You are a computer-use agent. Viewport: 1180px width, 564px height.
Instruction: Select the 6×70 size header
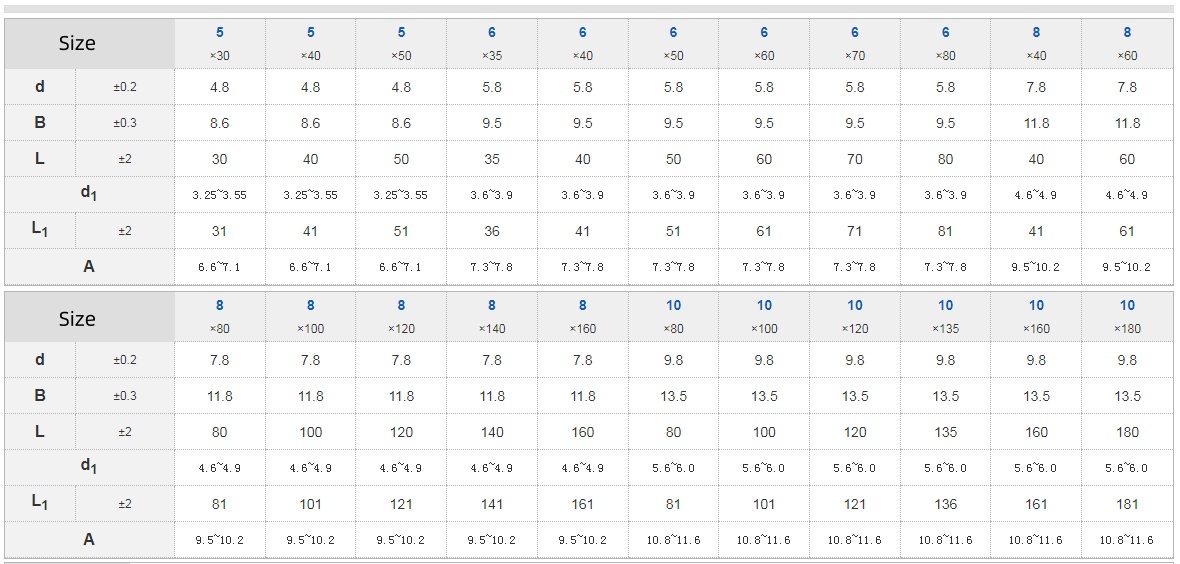pyautogui.click(x=855, y=44)
